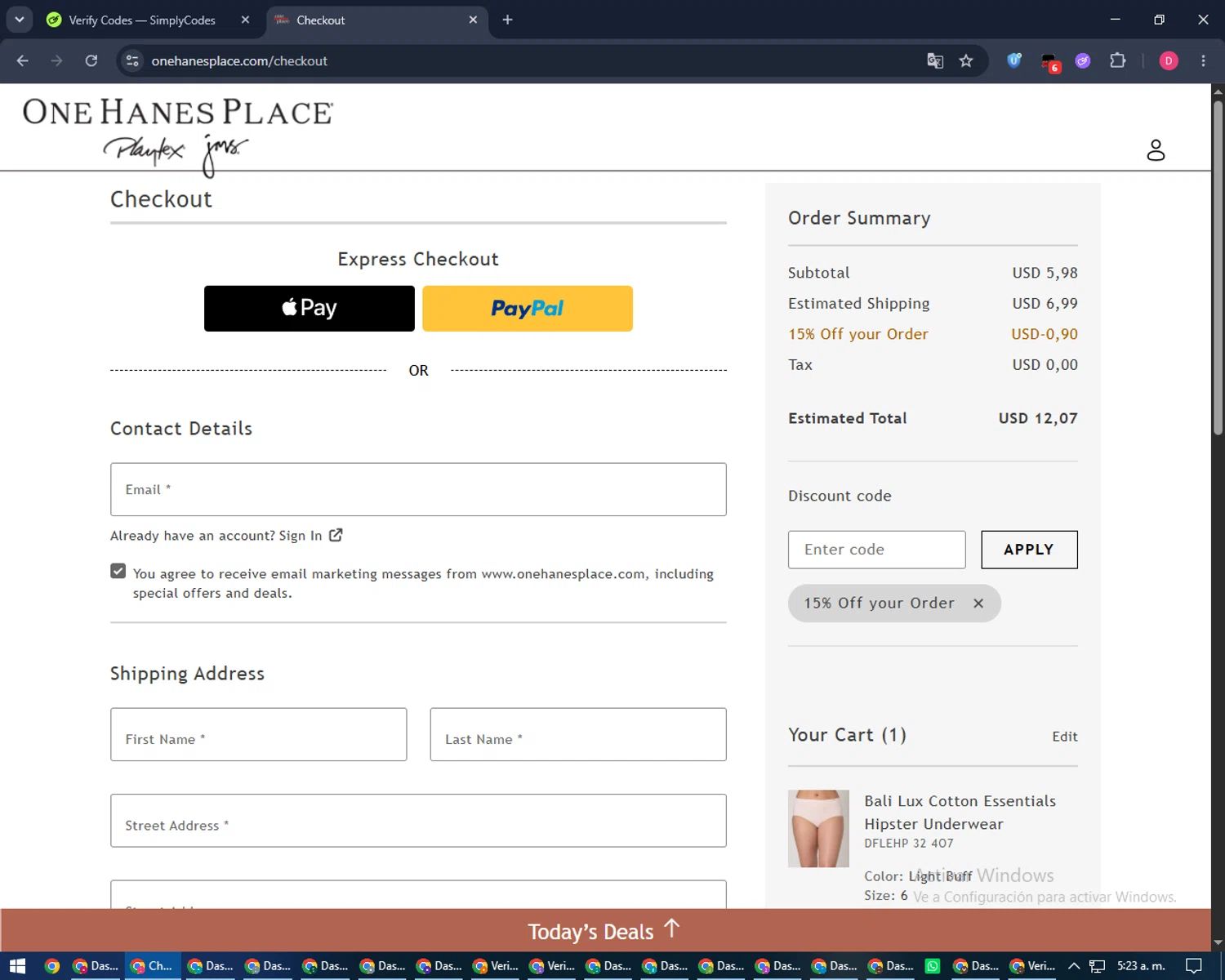Viewport: 1225px width, 980px height.
Task: Uncheck the email marketing consent checkbox
Action: (118, 571)
